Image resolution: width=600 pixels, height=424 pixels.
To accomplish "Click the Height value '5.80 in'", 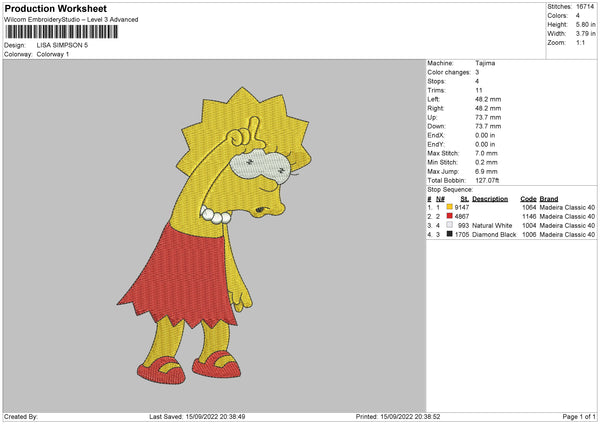I will click(x=585, y=24).
